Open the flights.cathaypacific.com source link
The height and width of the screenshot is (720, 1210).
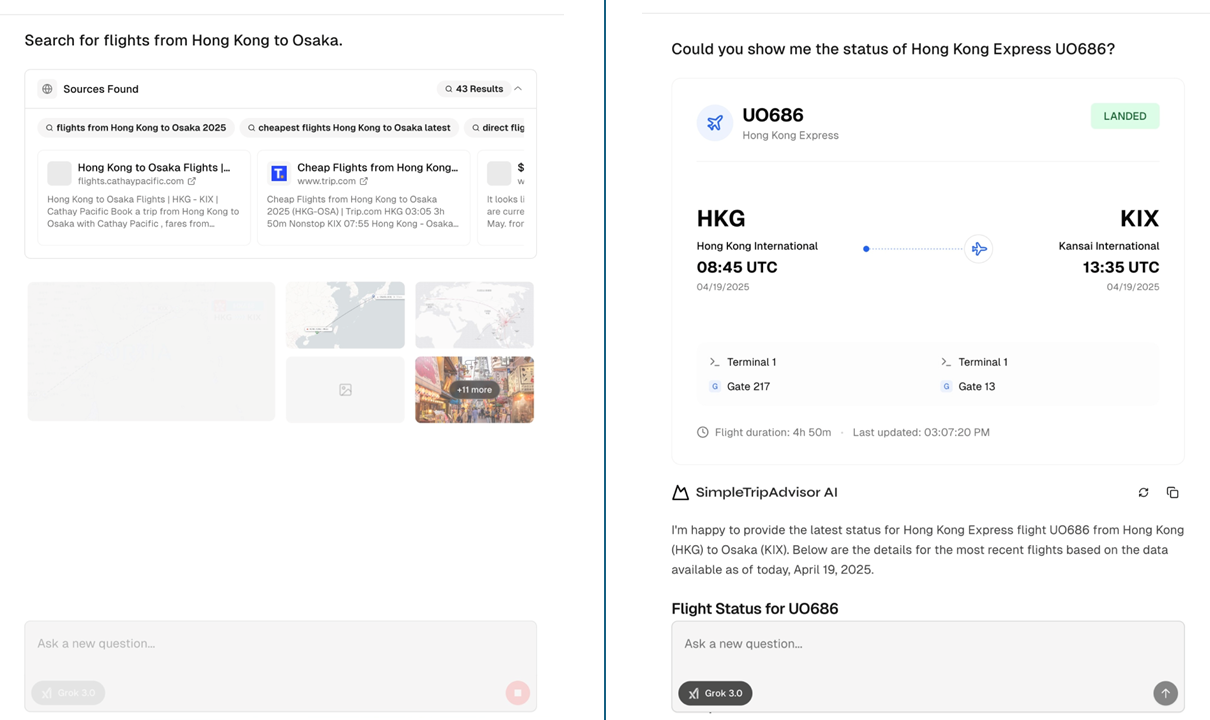tap(137, 181)
